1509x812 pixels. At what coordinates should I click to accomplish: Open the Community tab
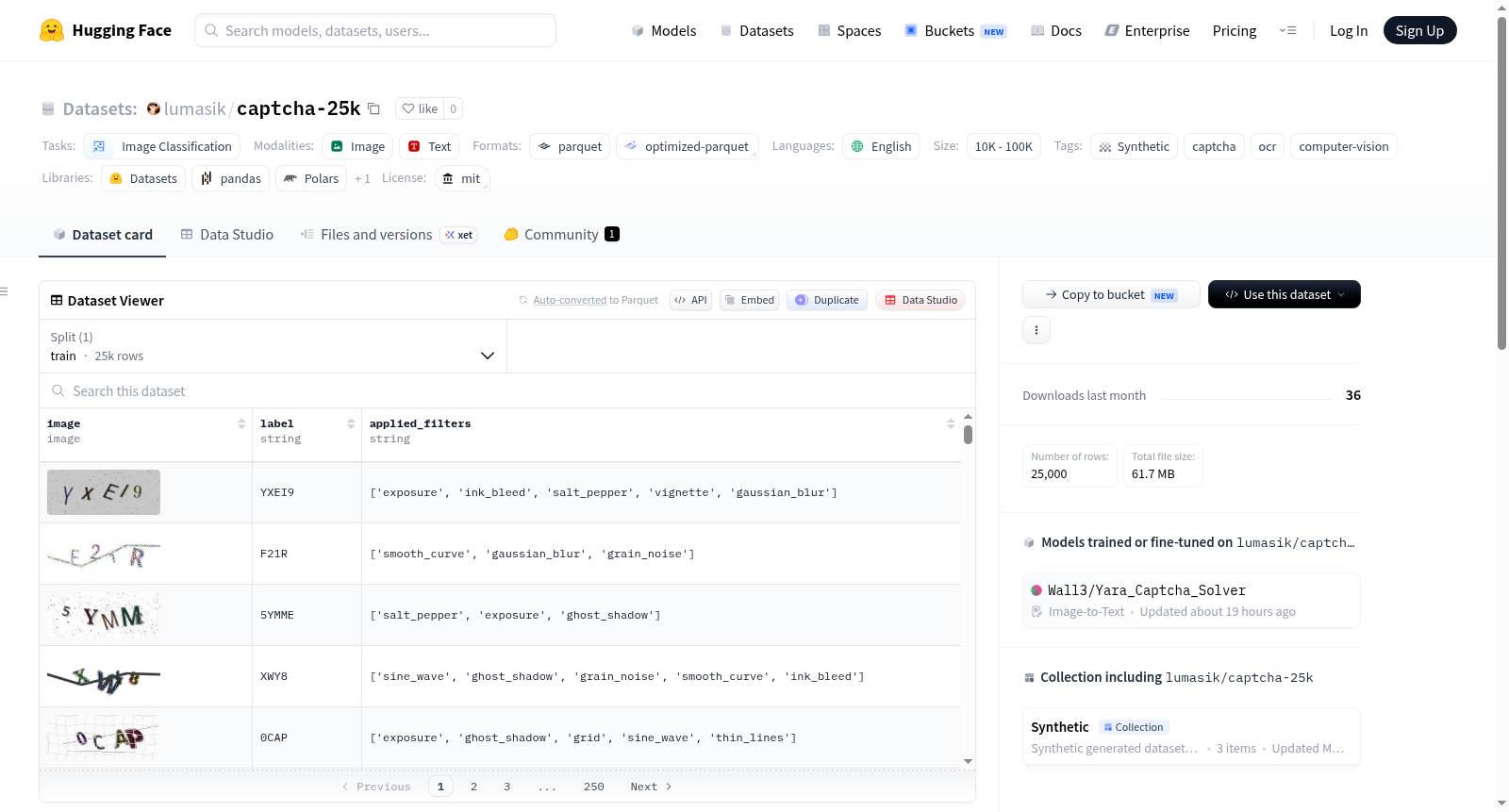pos(562,235)
